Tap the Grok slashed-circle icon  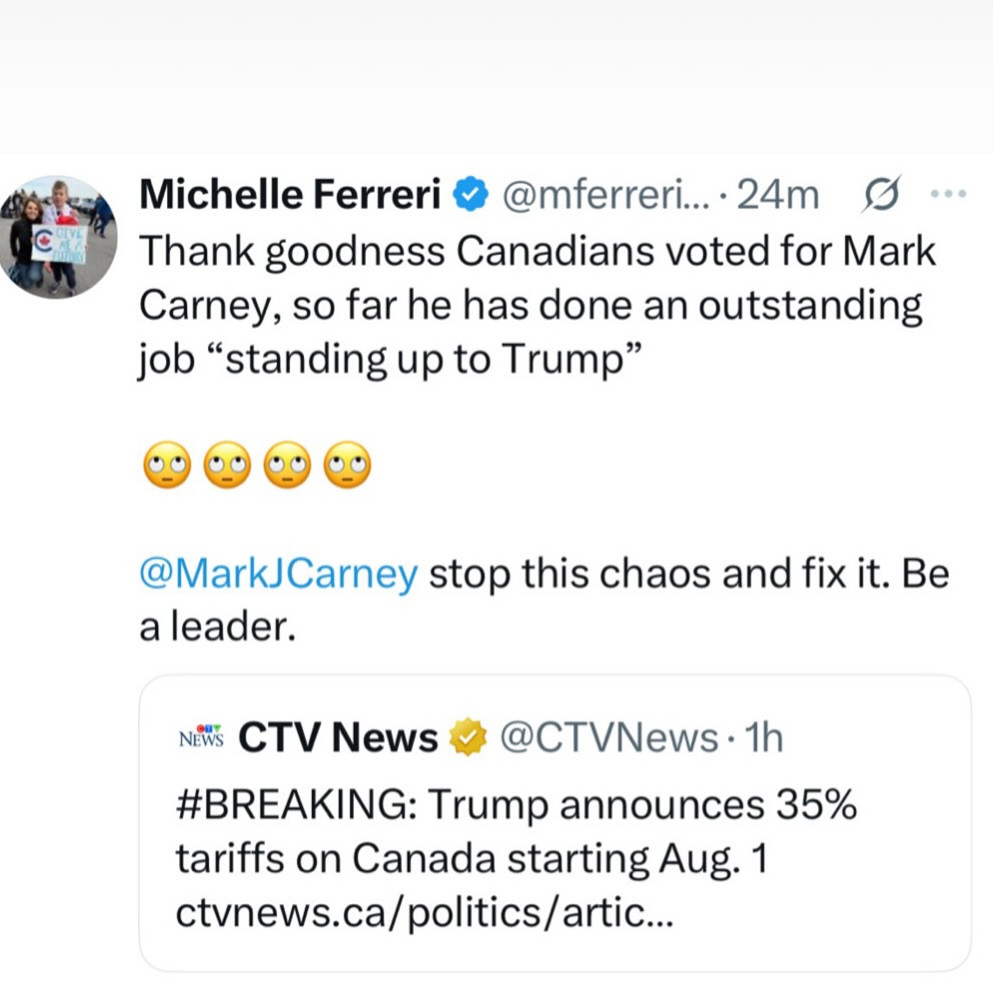click(x=881, y=193)
